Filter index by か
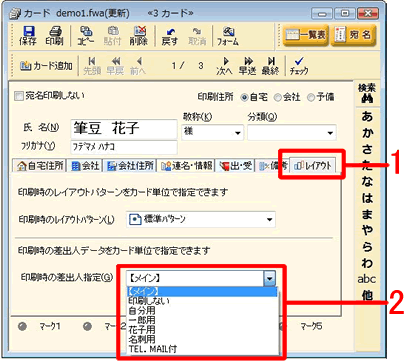This screenshot has height=361, width=404. point(367,133)
